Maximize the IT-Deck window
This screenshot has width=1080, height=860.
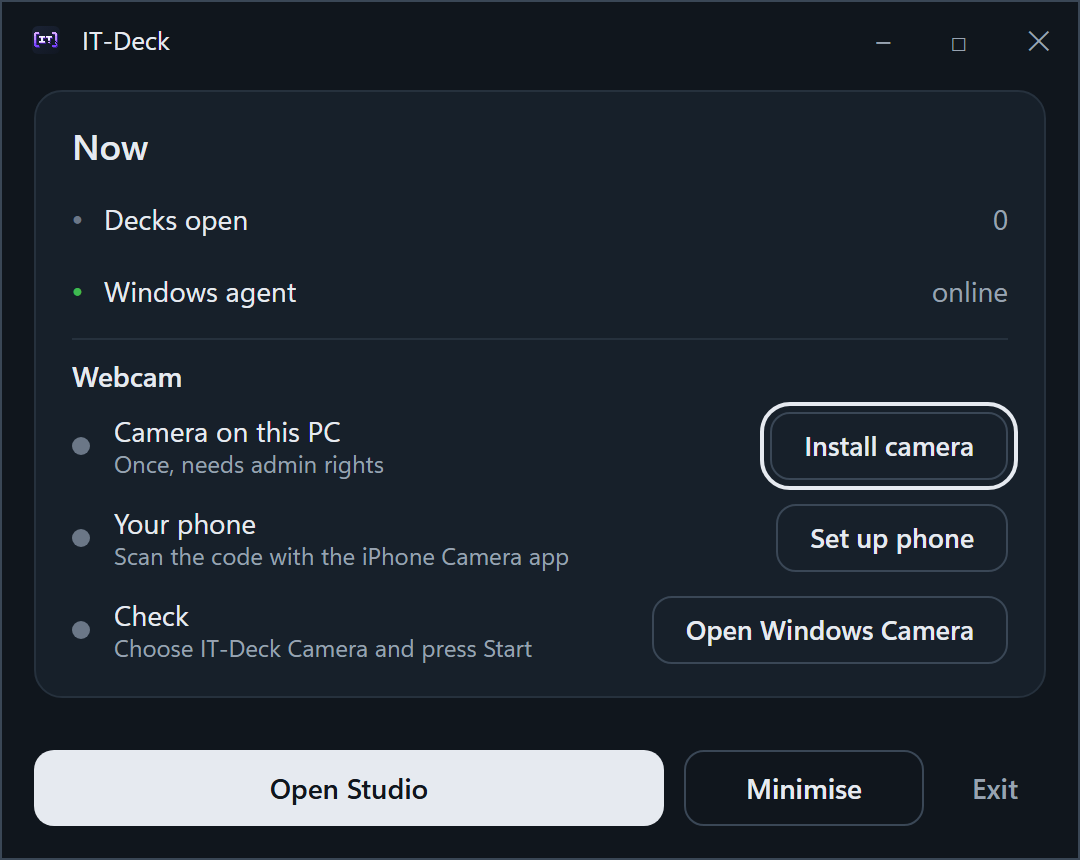tap(959, 44)
